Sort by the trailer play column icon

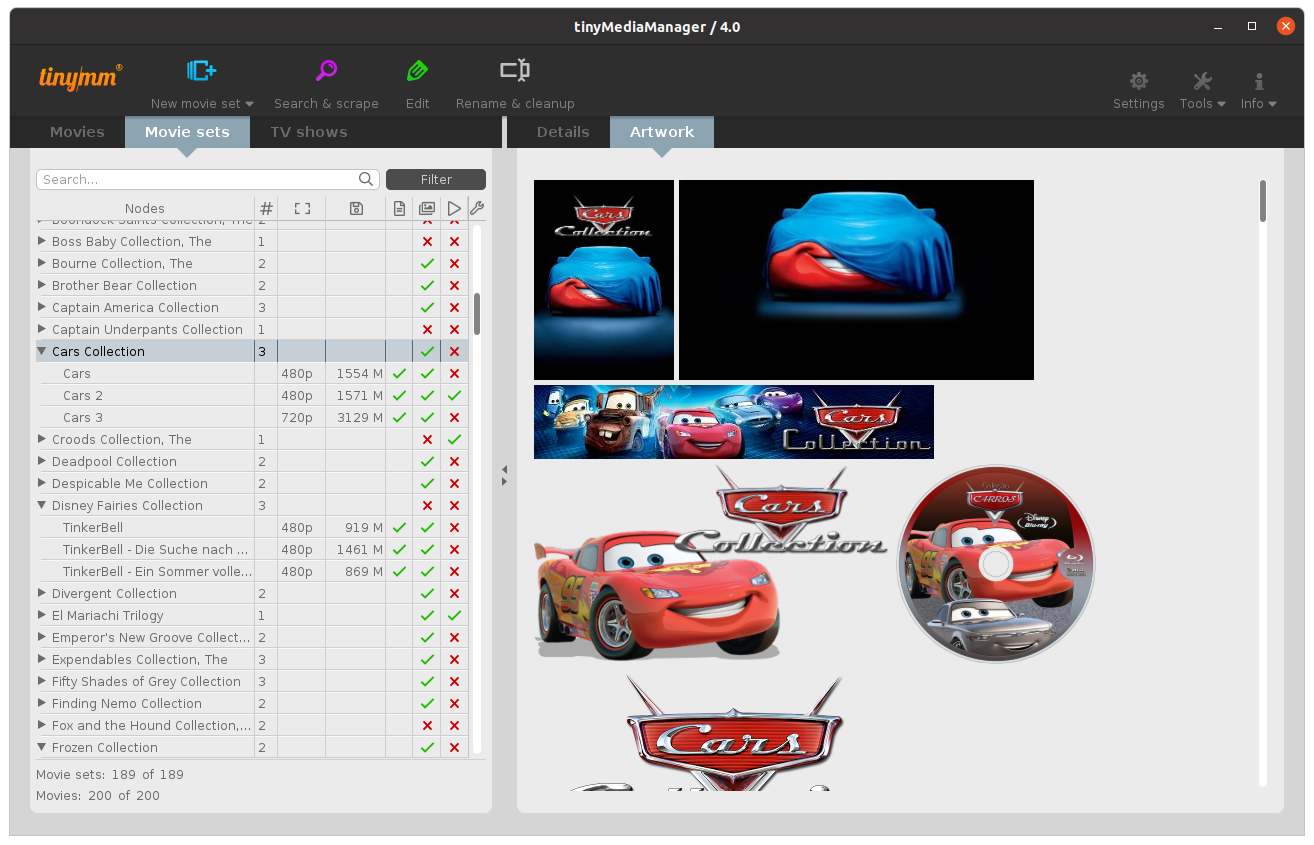tap(454, 208)
